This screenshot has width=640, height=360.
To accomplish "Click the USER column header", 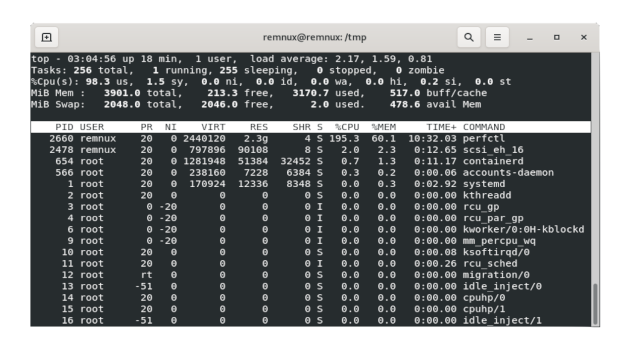I will (92, 127).
